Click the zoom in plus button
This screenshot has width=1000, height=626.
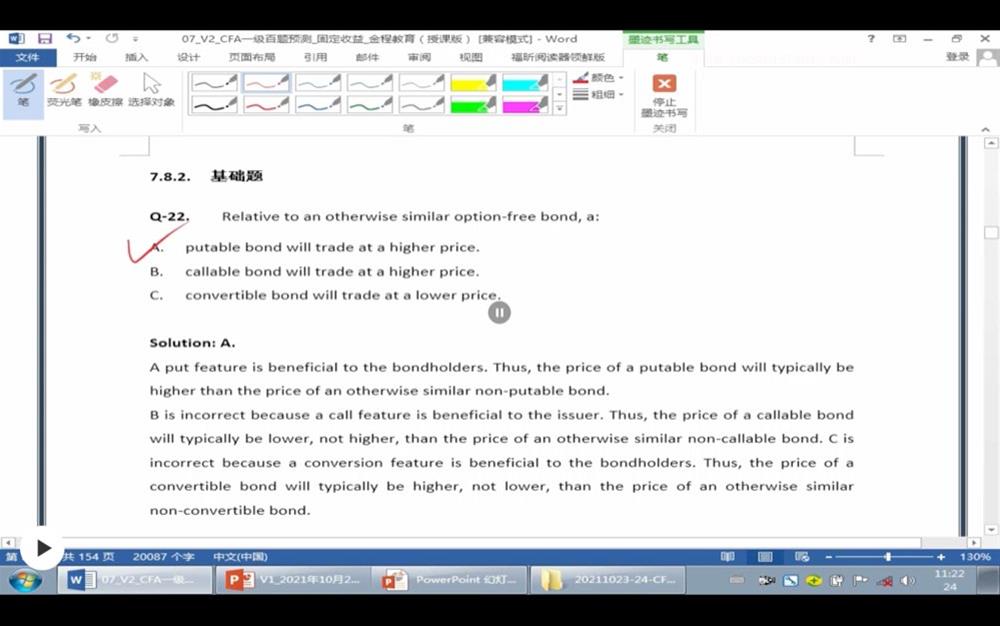click(941, 557)
